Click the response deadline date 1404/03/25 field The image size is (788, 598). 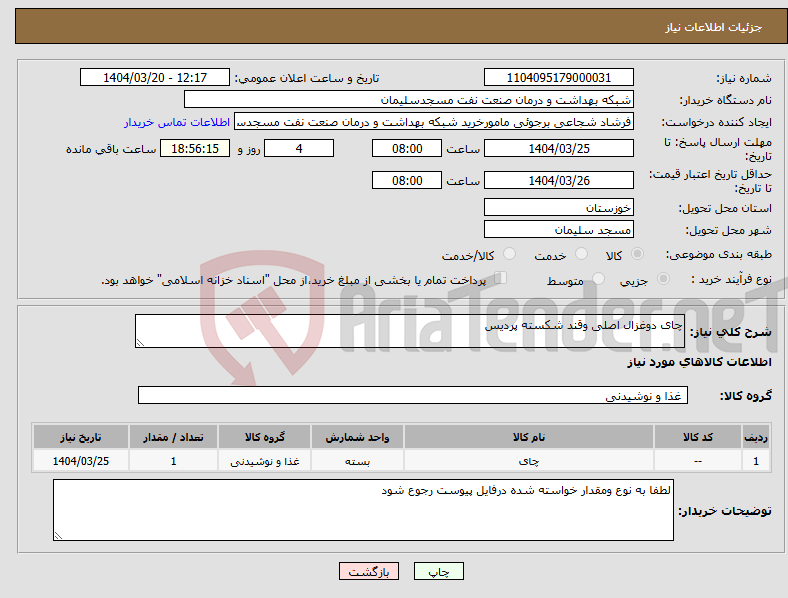point(558,148)
